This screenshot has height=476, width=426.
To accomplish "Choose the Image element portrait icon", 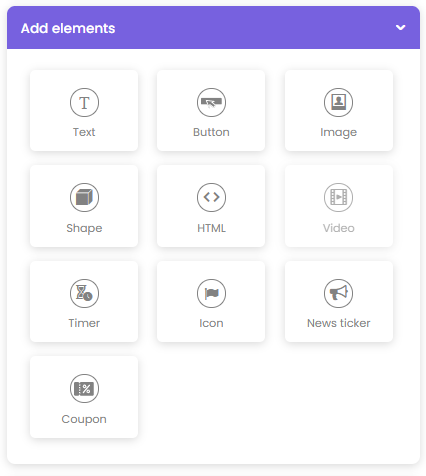I will [338, 102].
